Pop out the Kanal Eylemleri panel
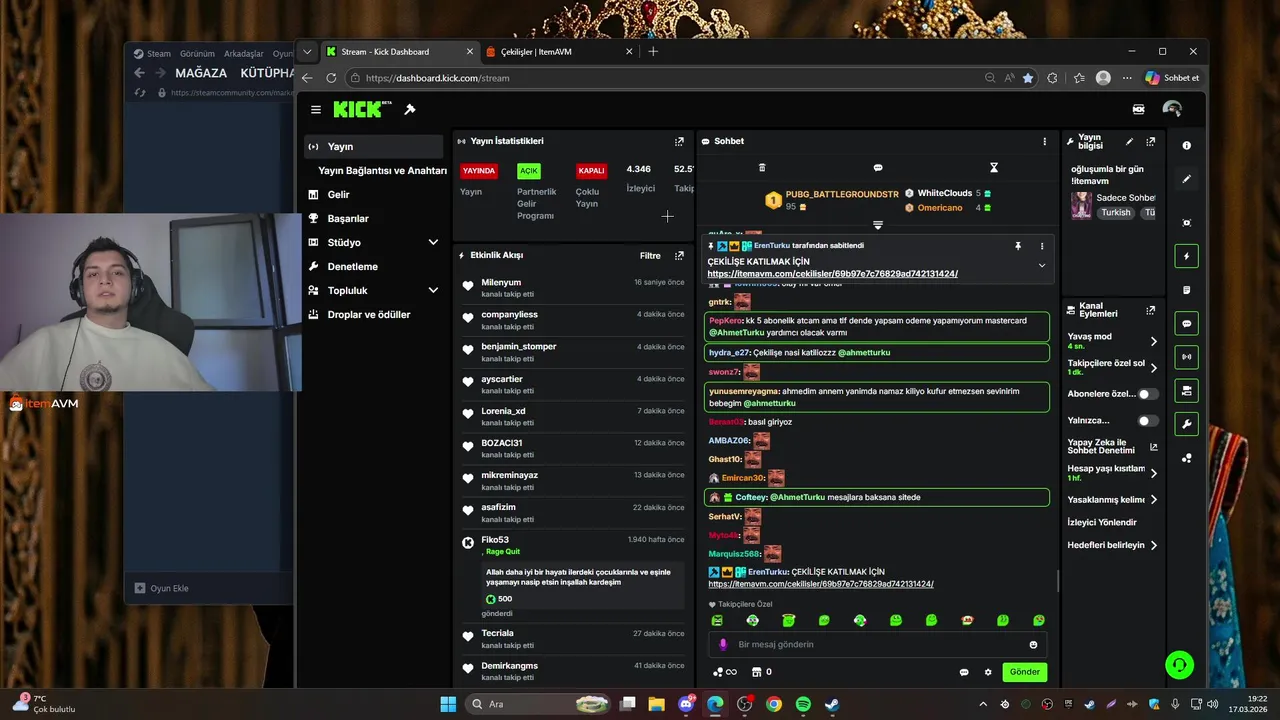The image size is (1280, 720). 1151,311
